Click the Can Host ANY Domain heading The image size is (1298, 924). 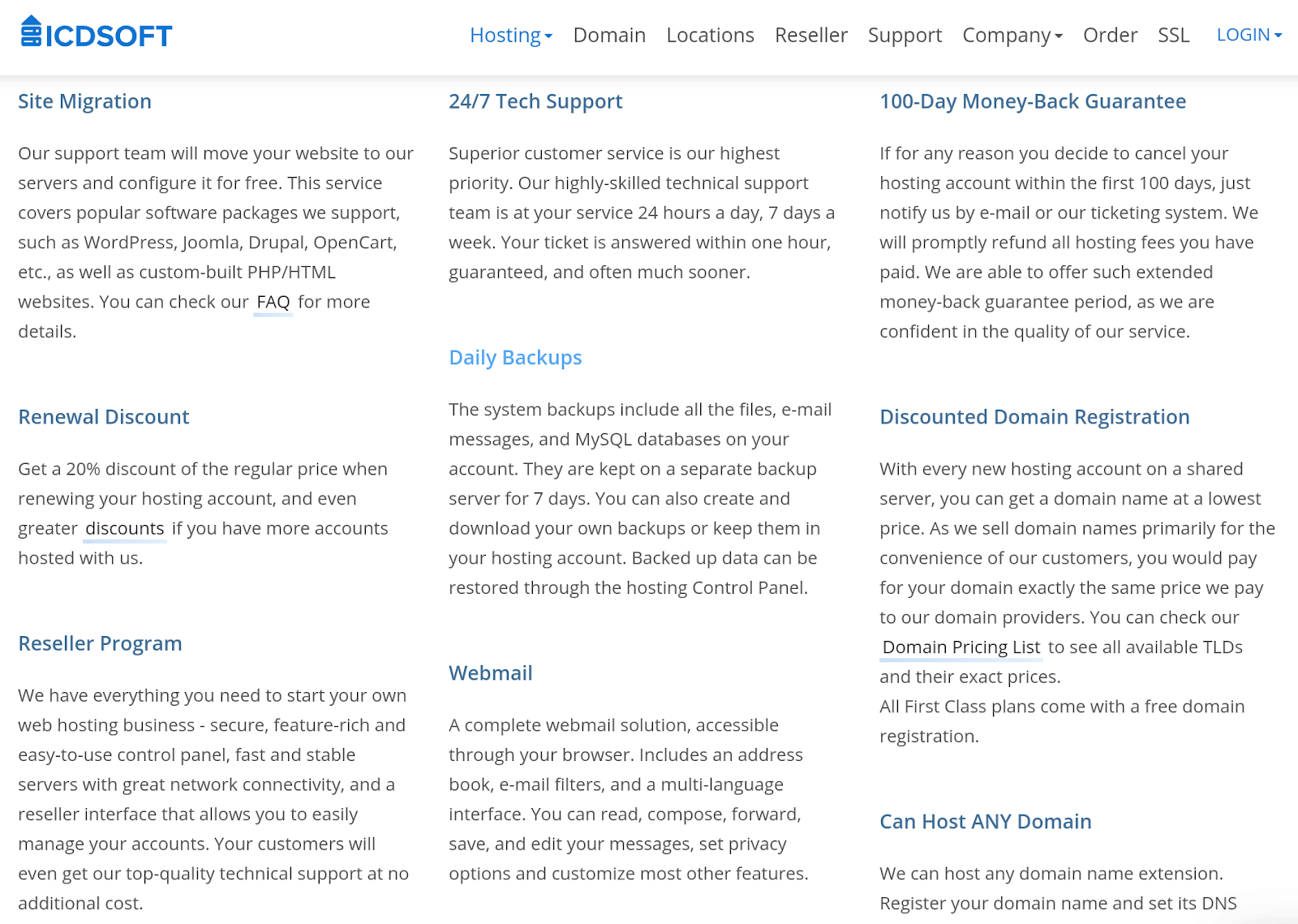[985, 822]
